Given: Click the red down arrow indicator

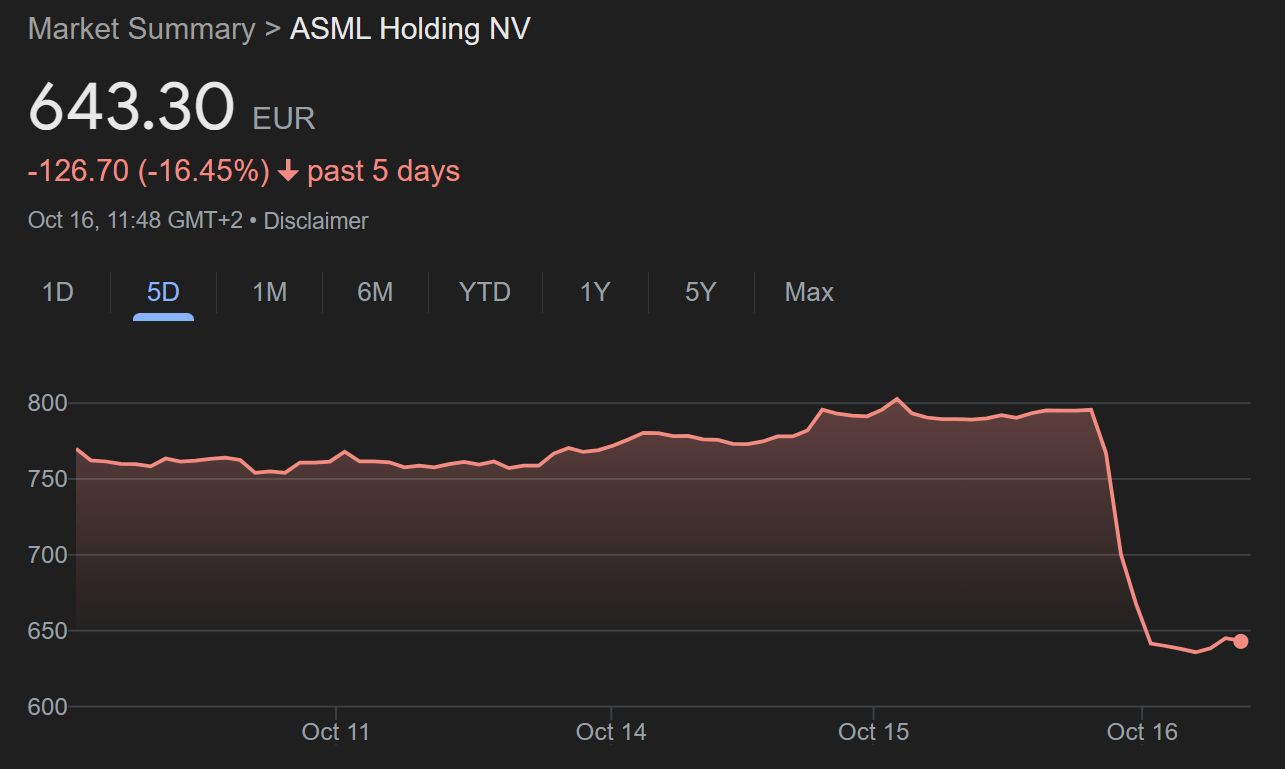Looking at the screenshot, I should click(289, 172).
